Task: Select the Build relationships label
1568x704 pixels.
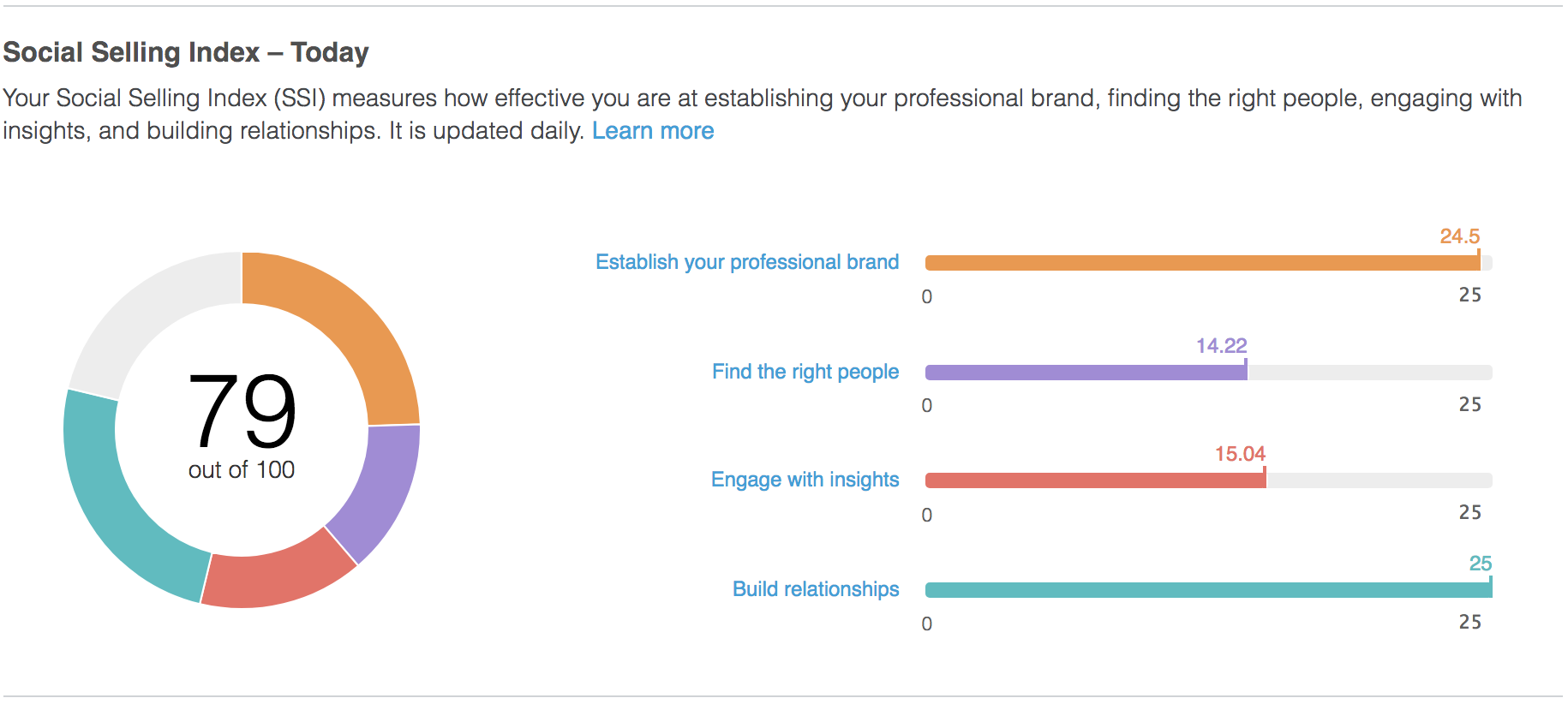Action: point(815,589)
